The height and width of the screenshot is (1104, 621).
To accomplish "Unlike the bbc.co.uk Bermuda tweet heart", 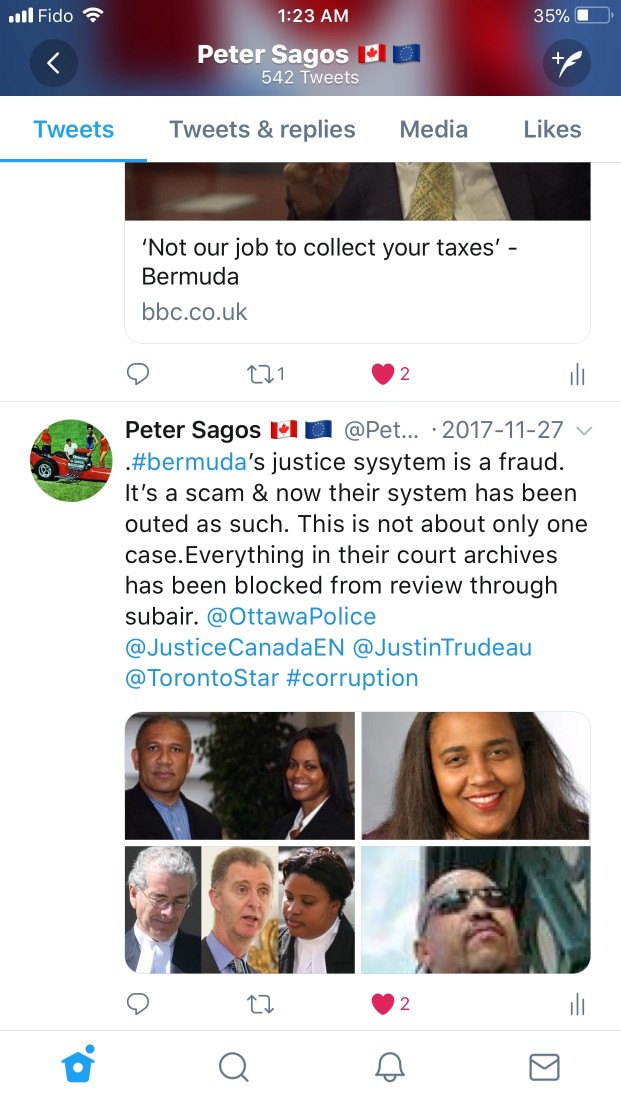I will [x=382, y=374].
